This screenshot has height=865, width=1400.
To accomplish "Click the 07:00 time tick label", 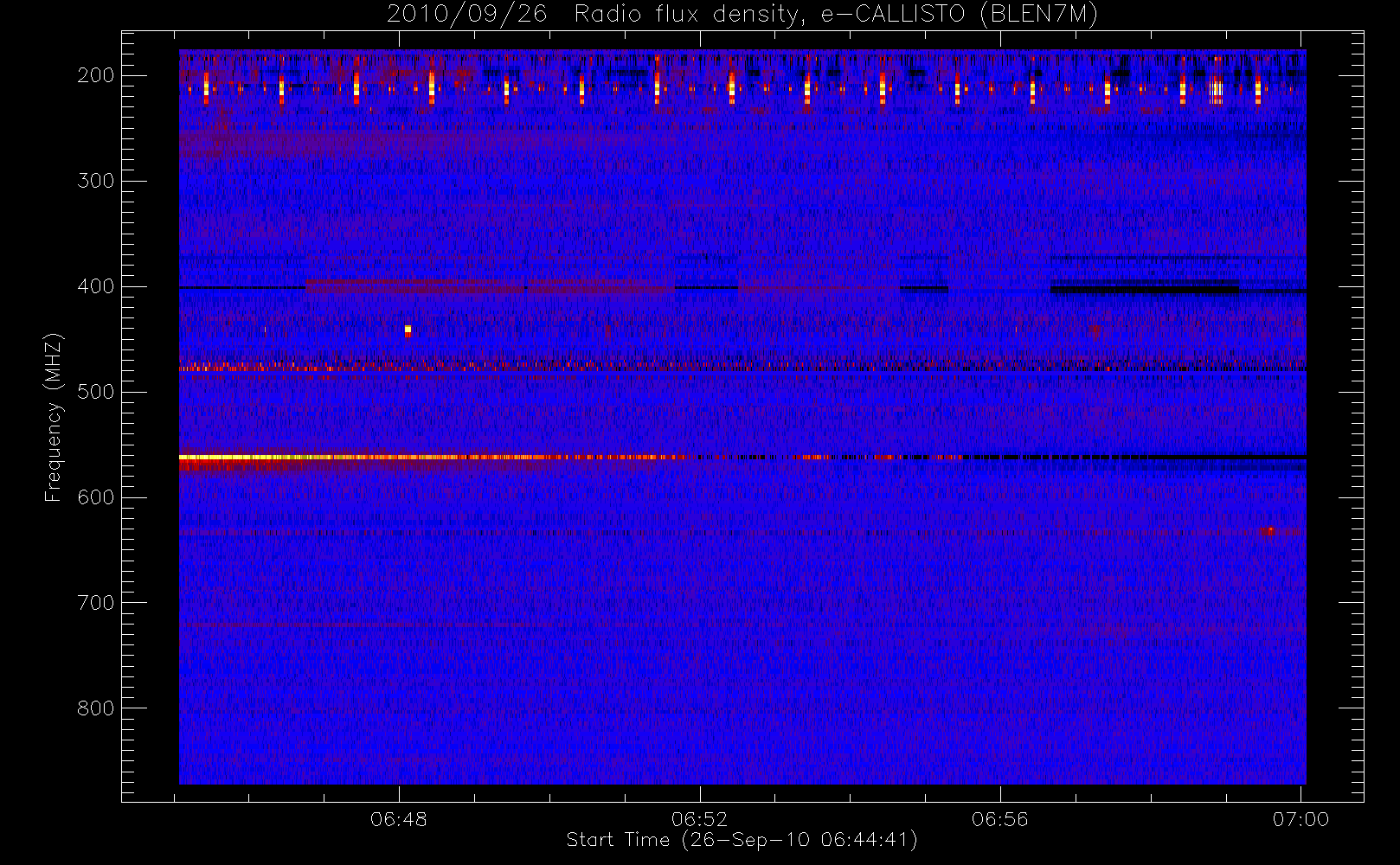I will coord(1300,819).
